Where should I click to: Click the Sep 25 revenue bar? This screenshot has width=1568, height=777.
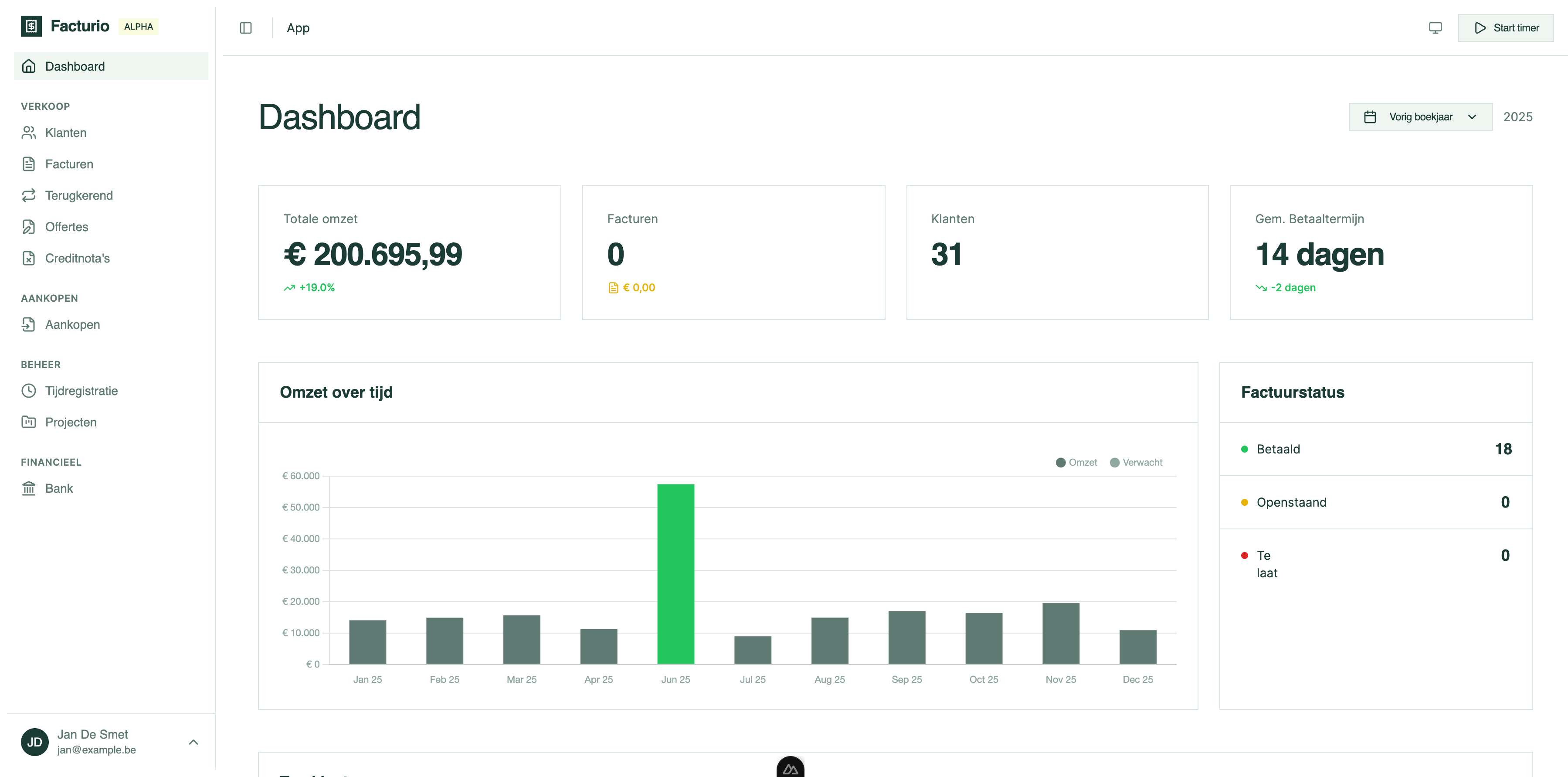click(907, 637)
